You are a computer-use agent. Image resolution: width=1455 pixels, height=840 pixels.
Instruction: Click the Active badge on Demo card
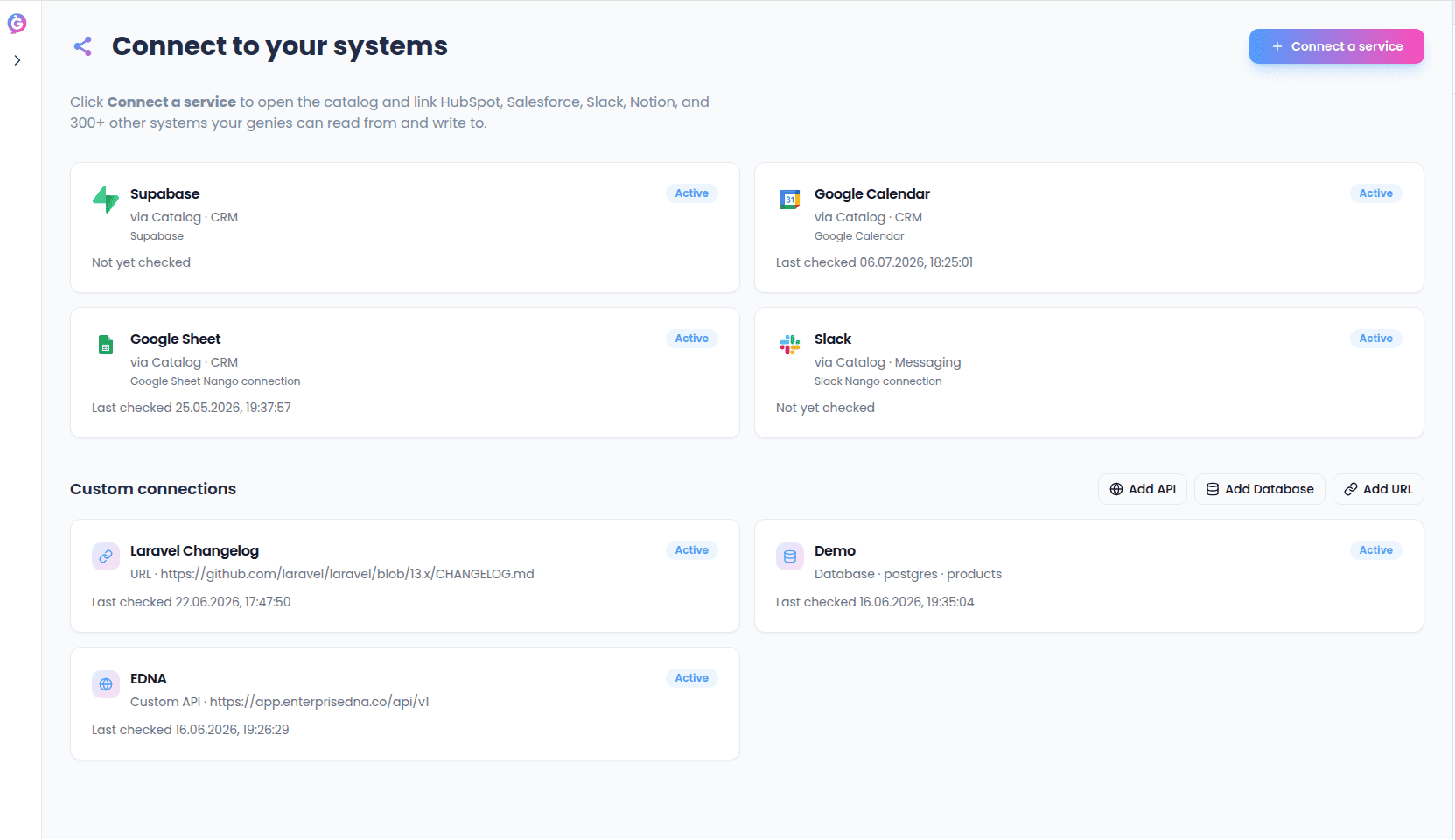(x=1375, y=550)
